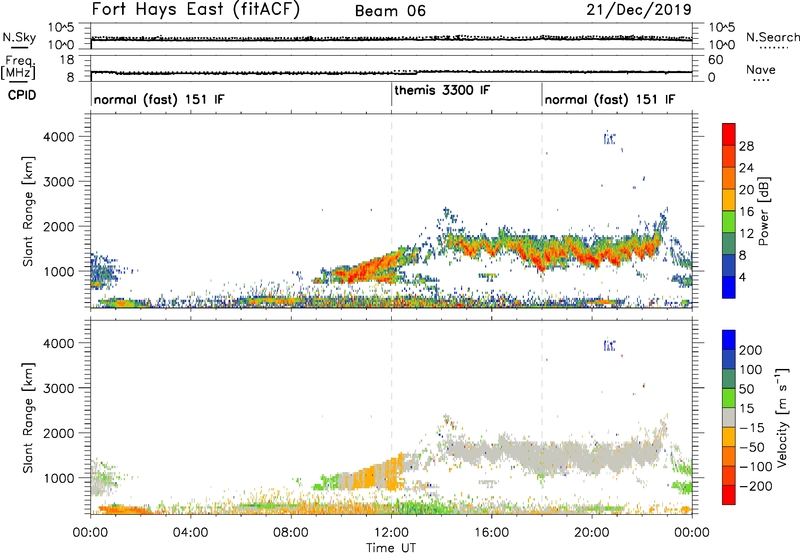Click the "04:00" time tick label
The width and height of the screenshot is (800, 554).
[x=190, y=533]
